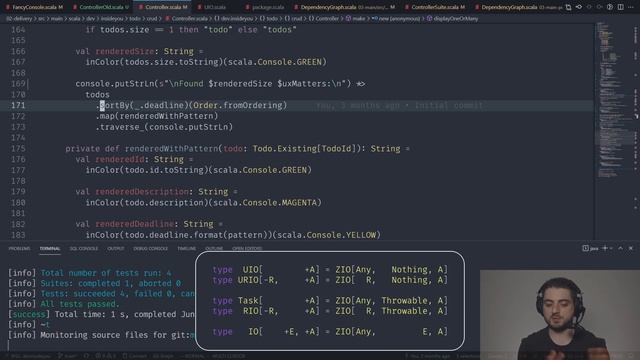Select the TERMINAL panel tab
The height and width of the screenshot is (360, 640).
coord(50,248)
